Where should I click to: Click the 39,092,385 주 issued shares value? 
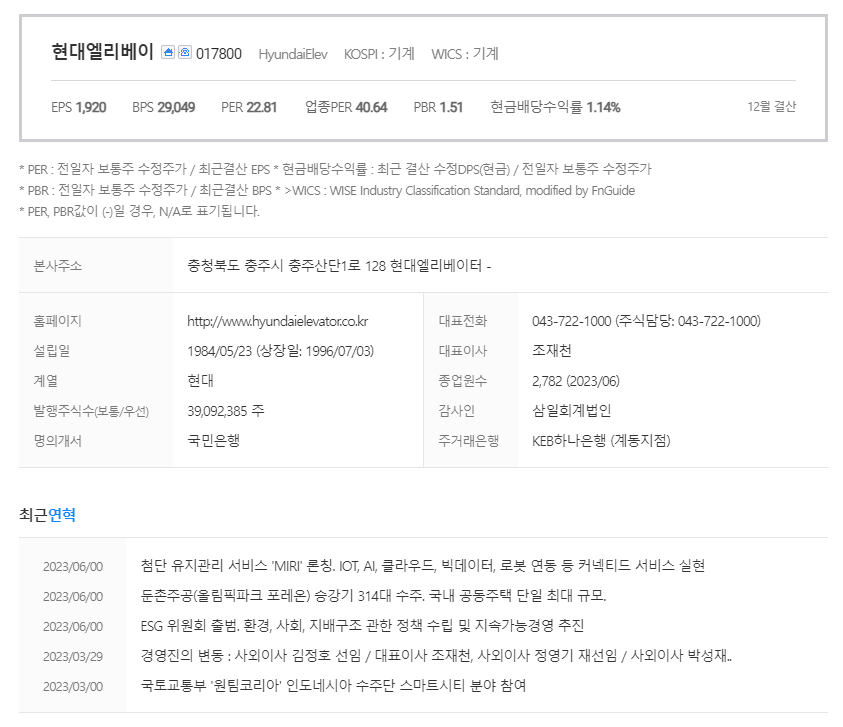point(226,411)
